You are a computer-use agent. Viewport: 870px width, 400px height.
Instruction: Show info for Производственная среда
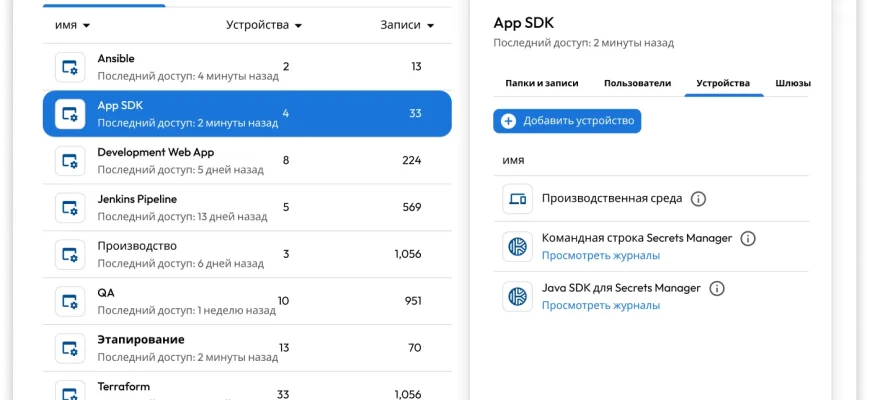pos(699,199)
